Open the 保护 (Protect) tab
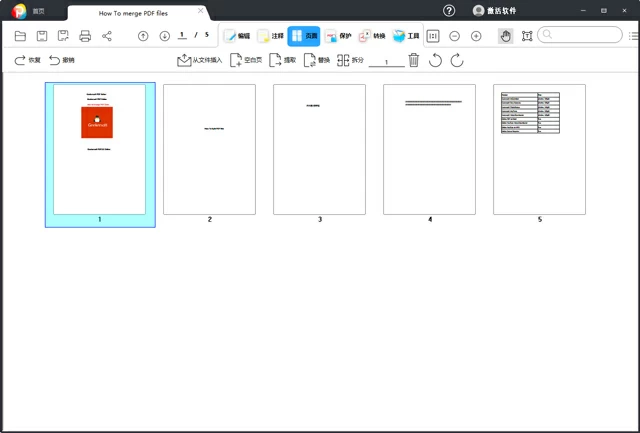Viewport: 640px width, 433px height. click(x=338, y=36)
